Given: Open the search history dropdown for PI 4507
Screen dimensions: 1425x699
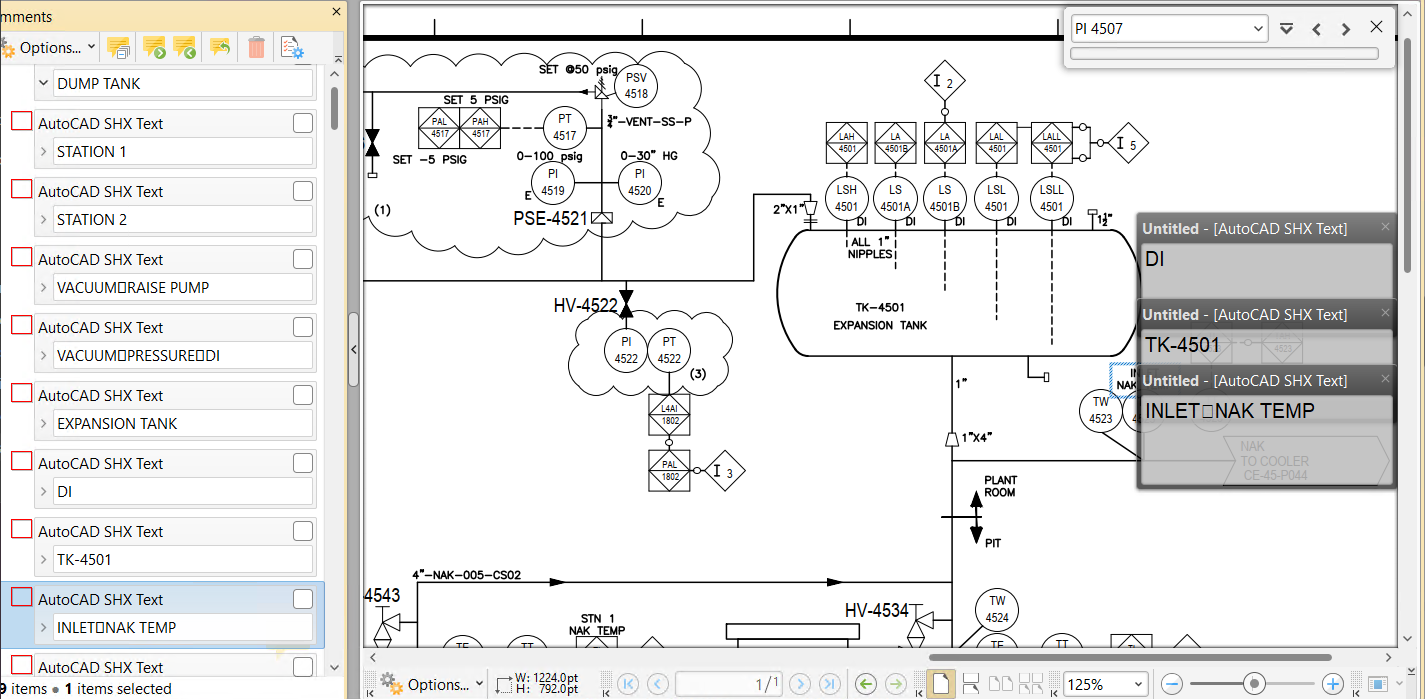Looking at the screenshot, I should [1259, 29].
